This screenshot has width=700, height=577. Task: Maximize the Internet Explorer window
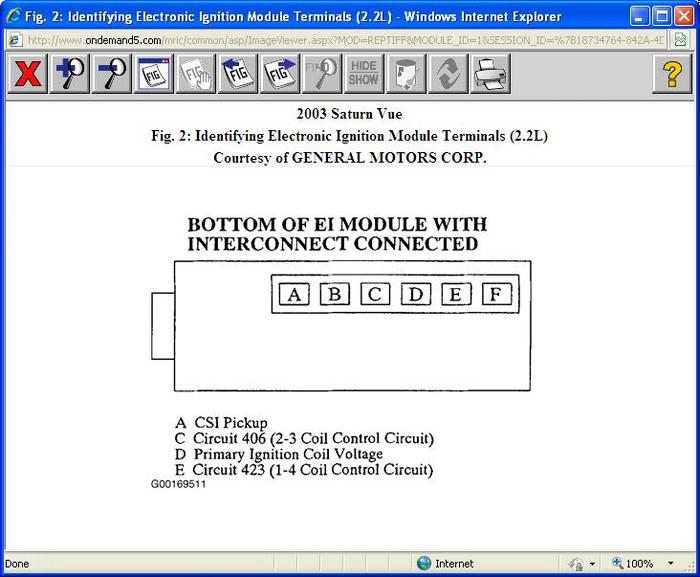[661, 17]
